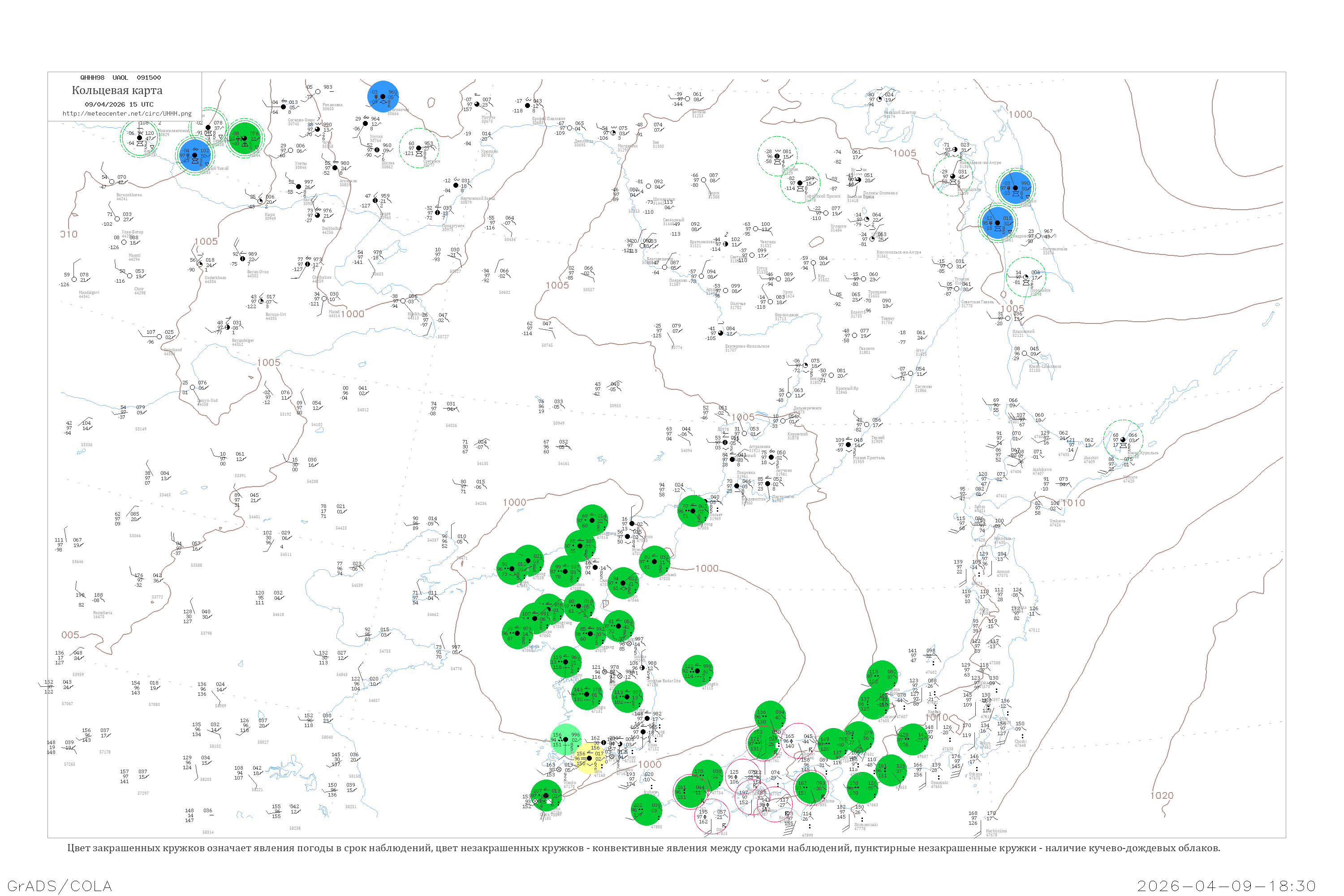Click the GrADS/COLA label at bottom left
Screen dimensions: 1344x896
tap(60, 886)
